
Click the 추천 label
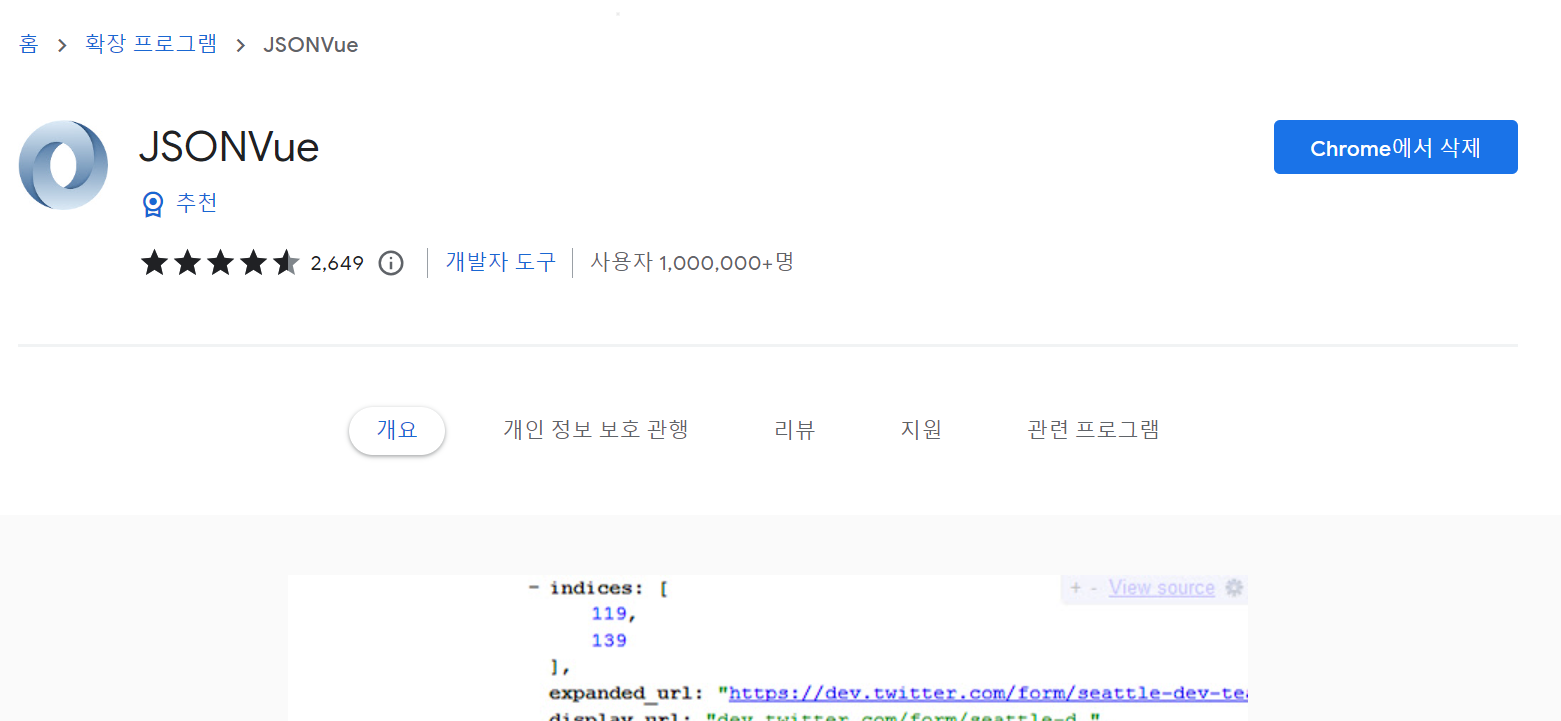[197, 203]
